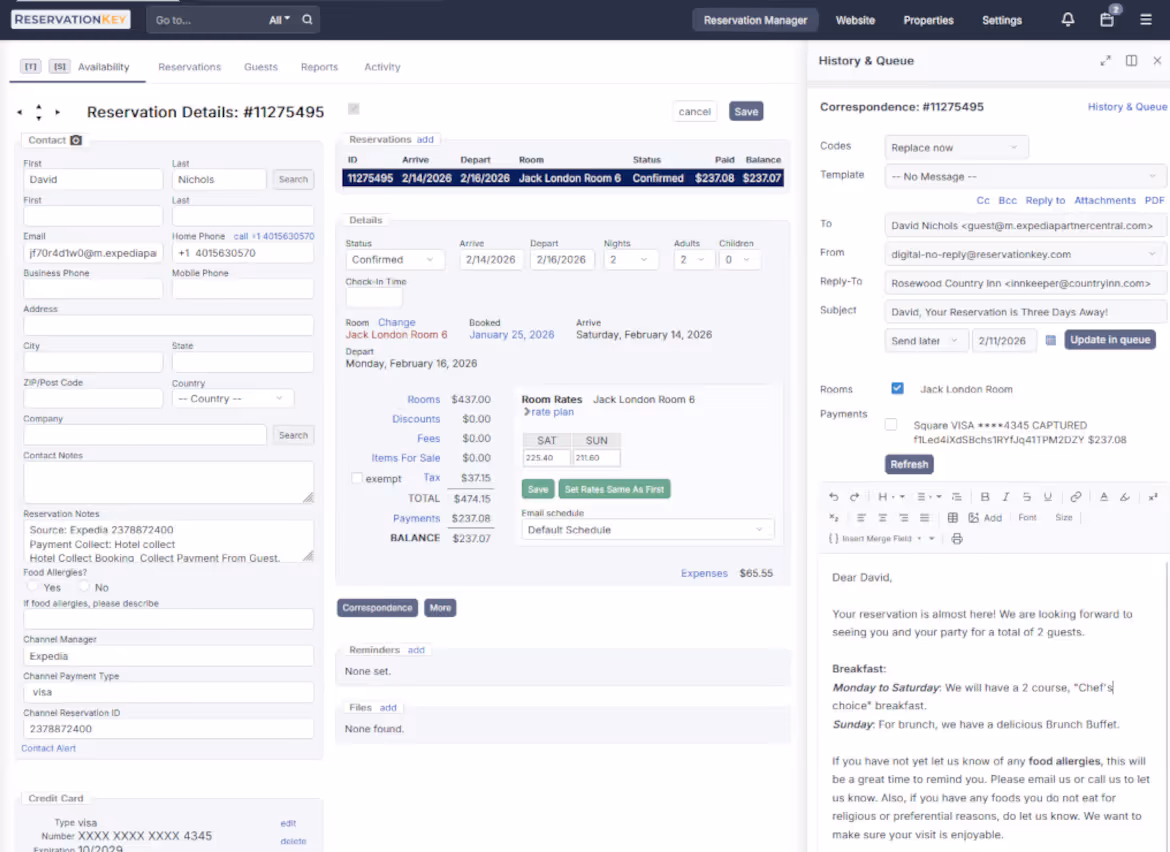Click the undo arrow in the editor toolbar
The width and height of the screenshot is (1170, 852).
833,496
